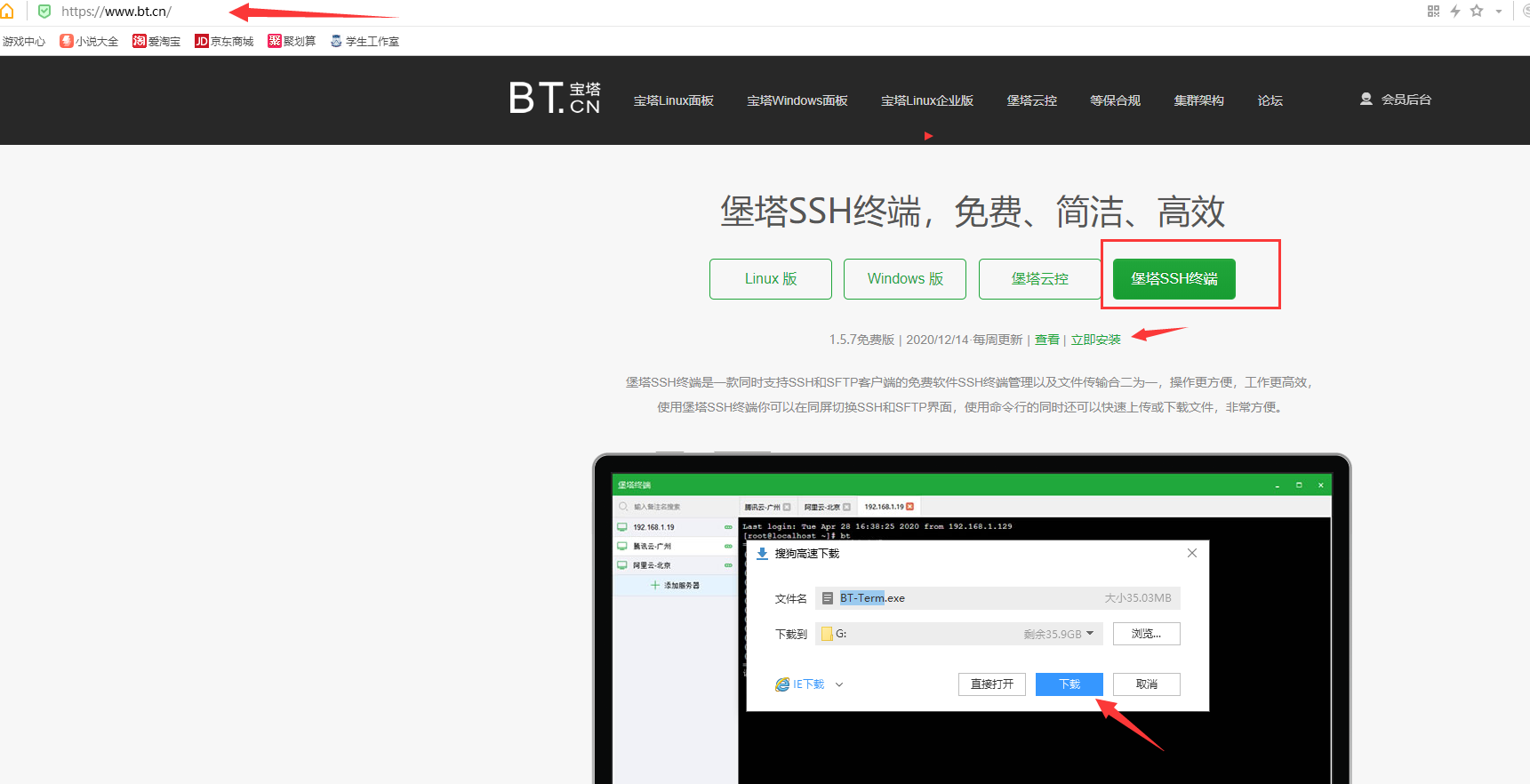Click the 1.5.7免费版 version text
This screenshot has width=1530, height=784.
pos(861,340)
